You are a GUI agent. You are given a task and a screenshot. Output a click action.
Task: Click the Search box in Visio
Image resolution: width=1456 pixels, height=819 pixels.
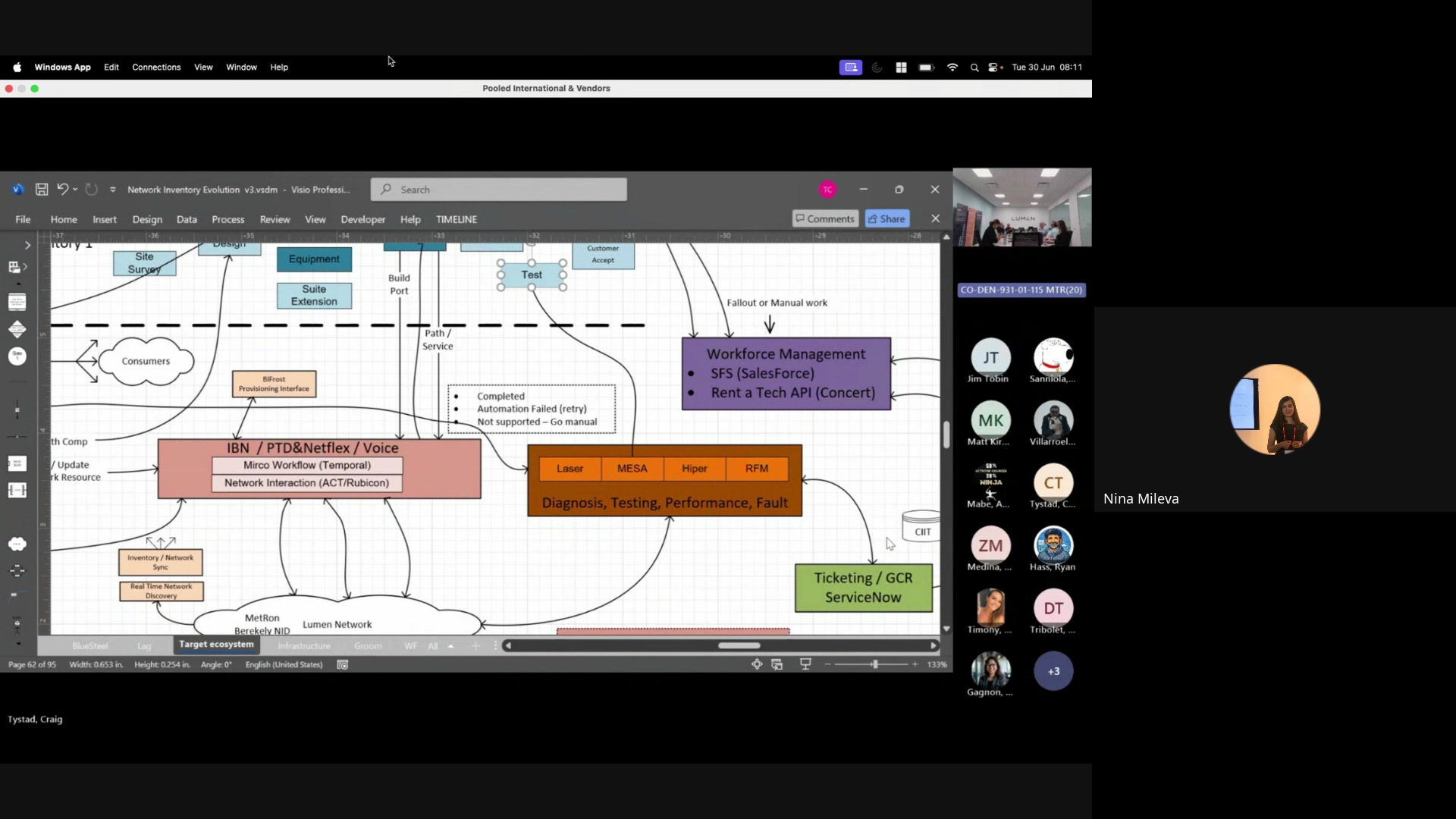(x=499, y=190)
